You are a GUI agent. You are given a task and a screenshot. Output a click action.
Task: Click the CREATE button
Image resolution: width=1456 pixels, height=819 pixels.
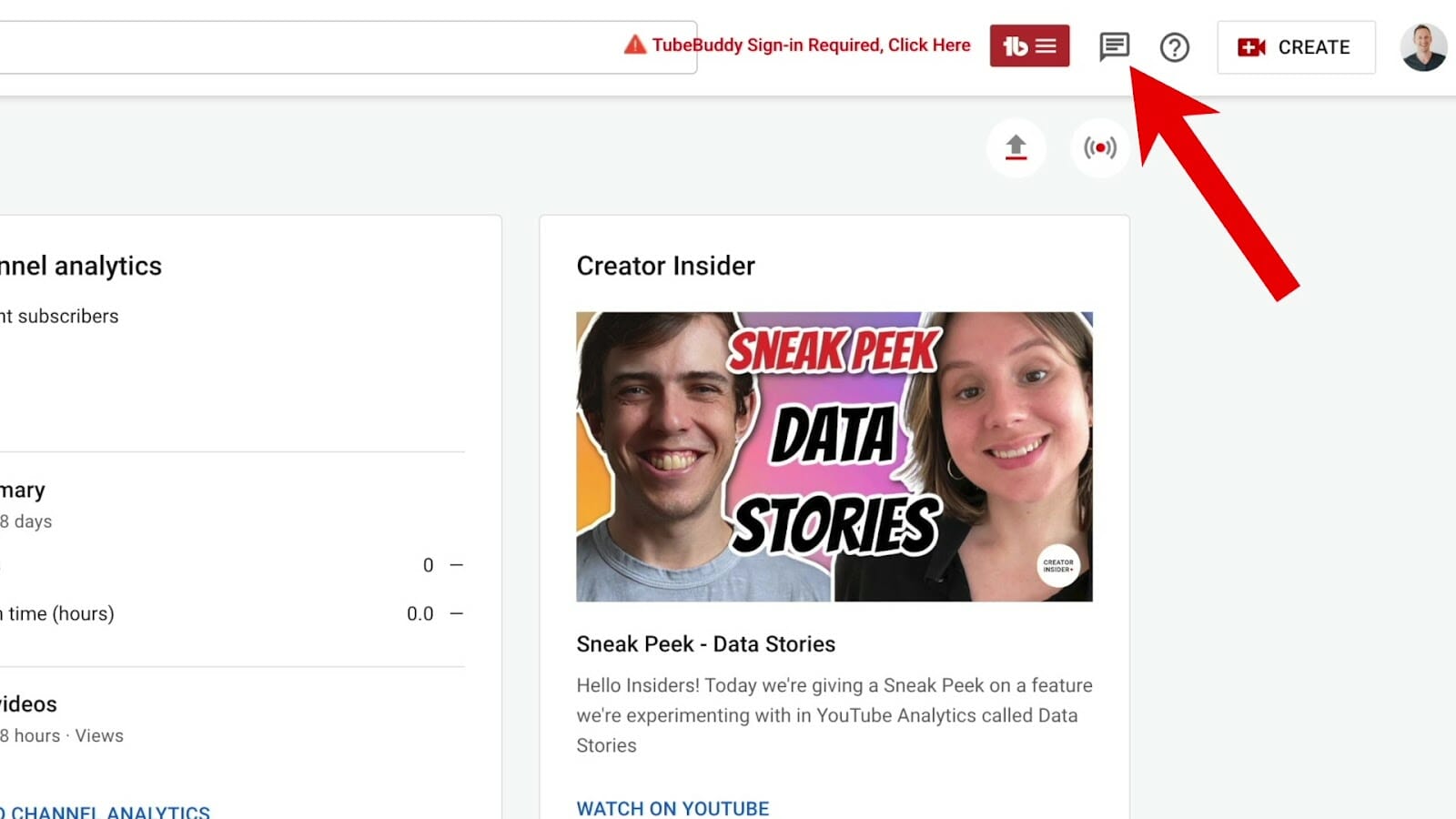[1296, 47]
